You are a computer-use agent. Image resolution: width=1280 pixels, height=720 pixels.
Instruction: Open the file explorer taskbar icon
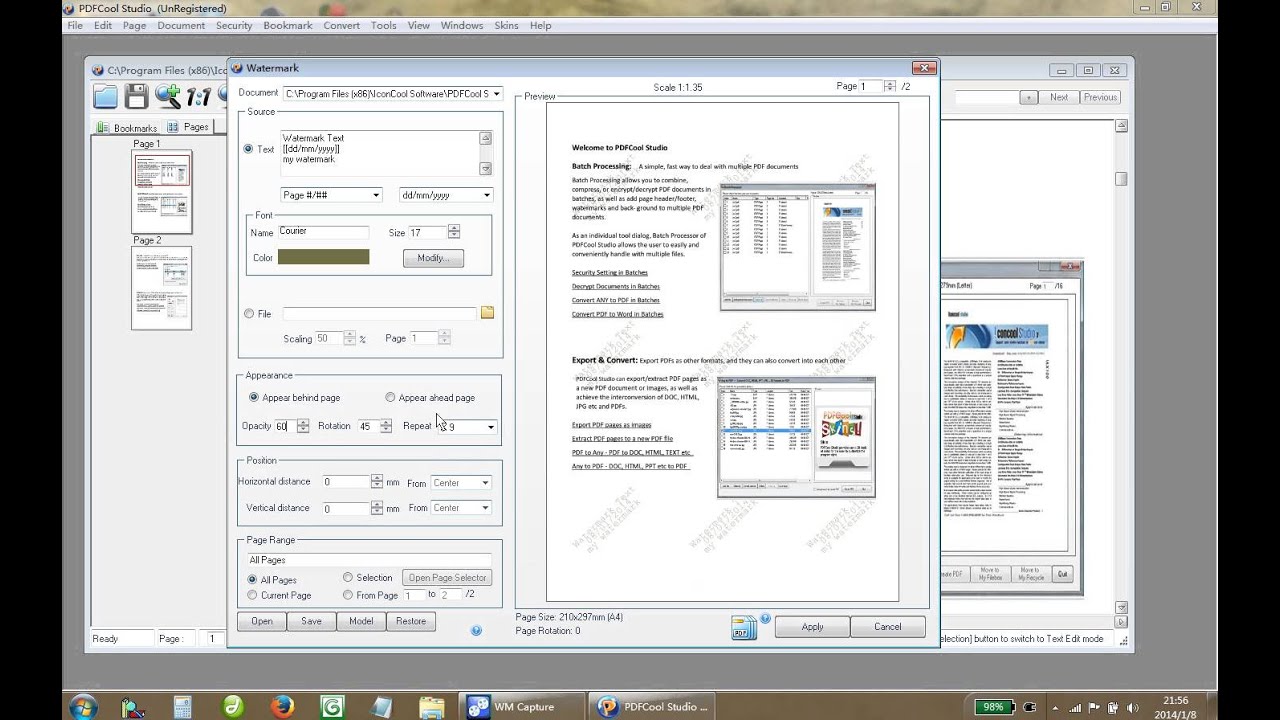pyautogui.click(x=432, y=708)
